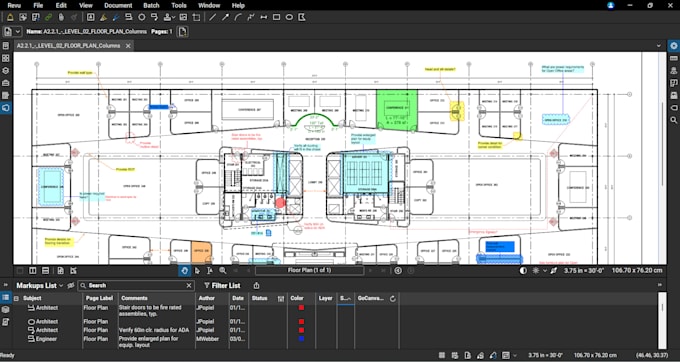Go to previous view button

point(398,271)
